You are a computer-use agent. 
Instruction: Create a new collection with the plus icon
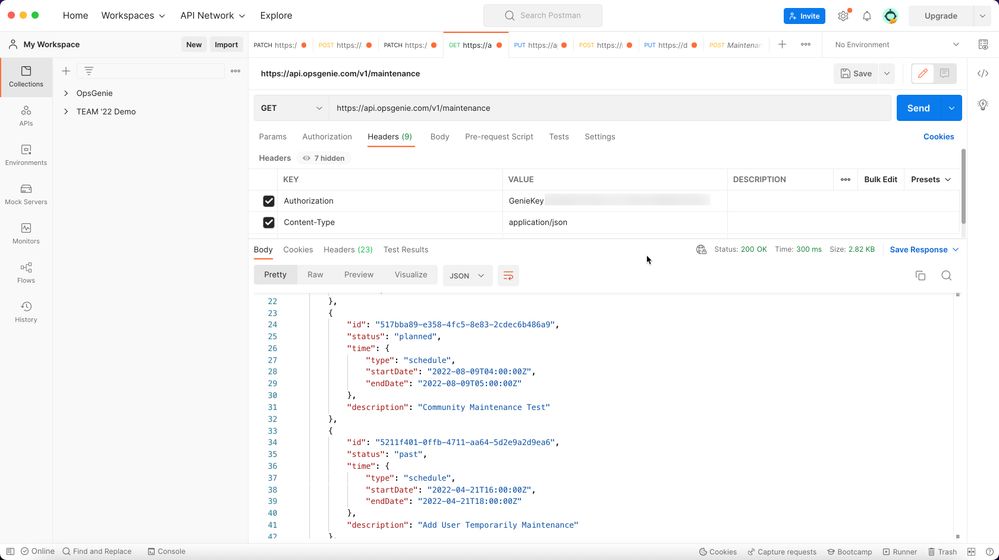coord(66,71)
